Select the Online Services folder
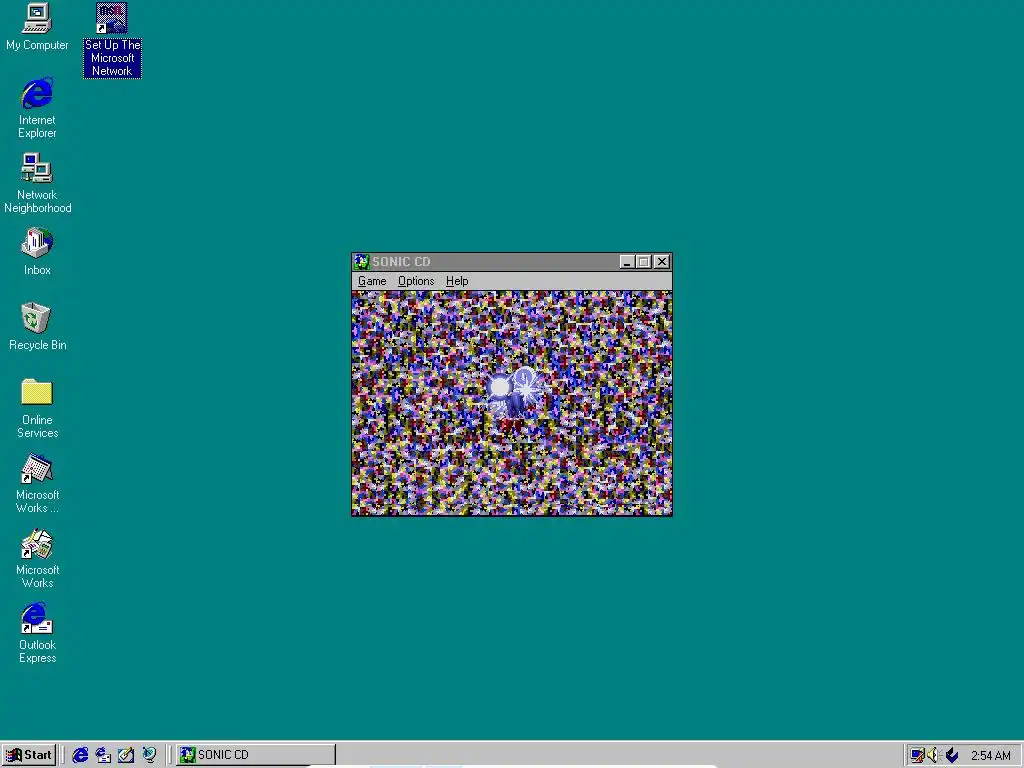Viewport: 1024px width, 768px height. tap(37, 408)
